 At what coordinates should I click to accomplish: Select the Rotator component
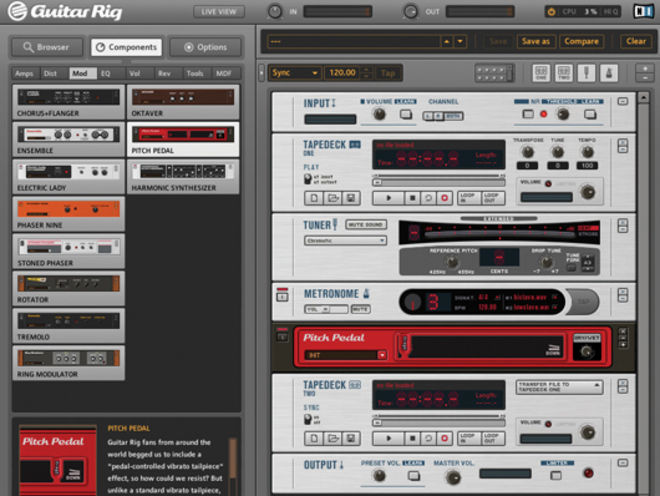coord(69,288)
